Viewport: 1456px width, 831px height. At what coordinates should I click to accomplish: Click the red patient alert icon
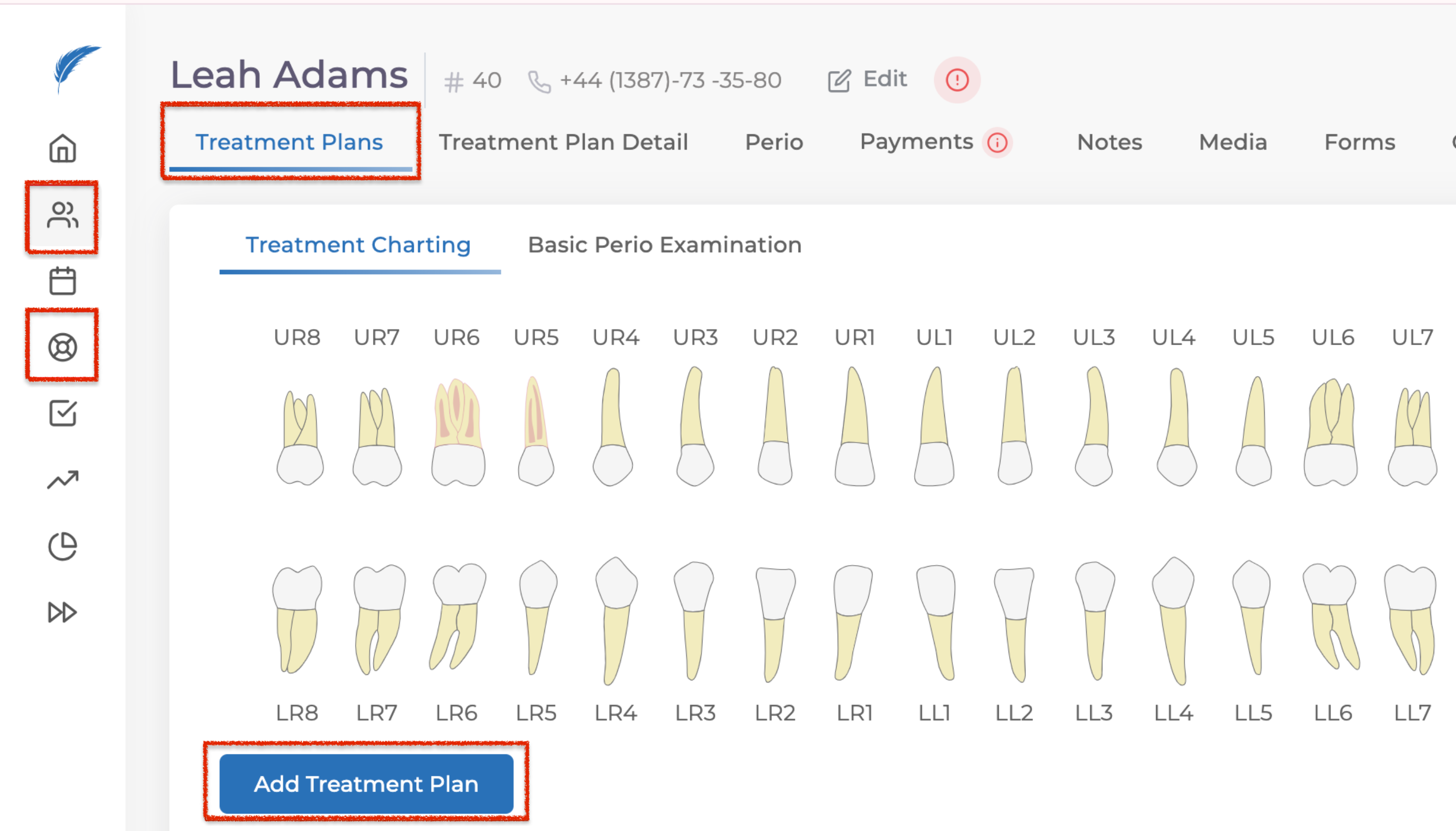point(957,80)
